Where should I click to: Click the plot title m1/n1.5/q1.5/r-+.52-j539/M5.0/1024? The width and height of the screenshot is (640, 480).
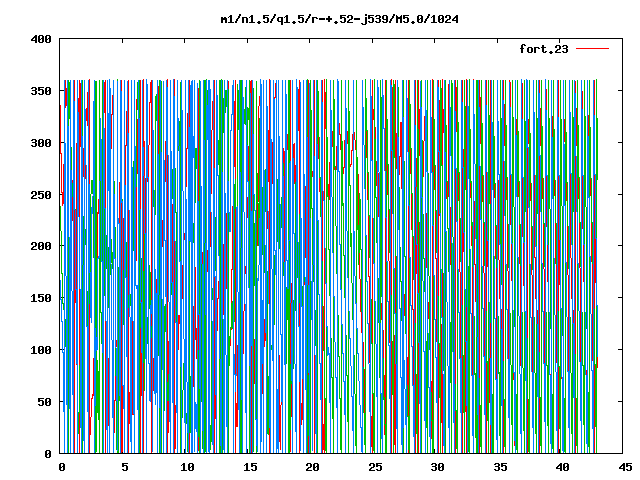click(339, 19)
